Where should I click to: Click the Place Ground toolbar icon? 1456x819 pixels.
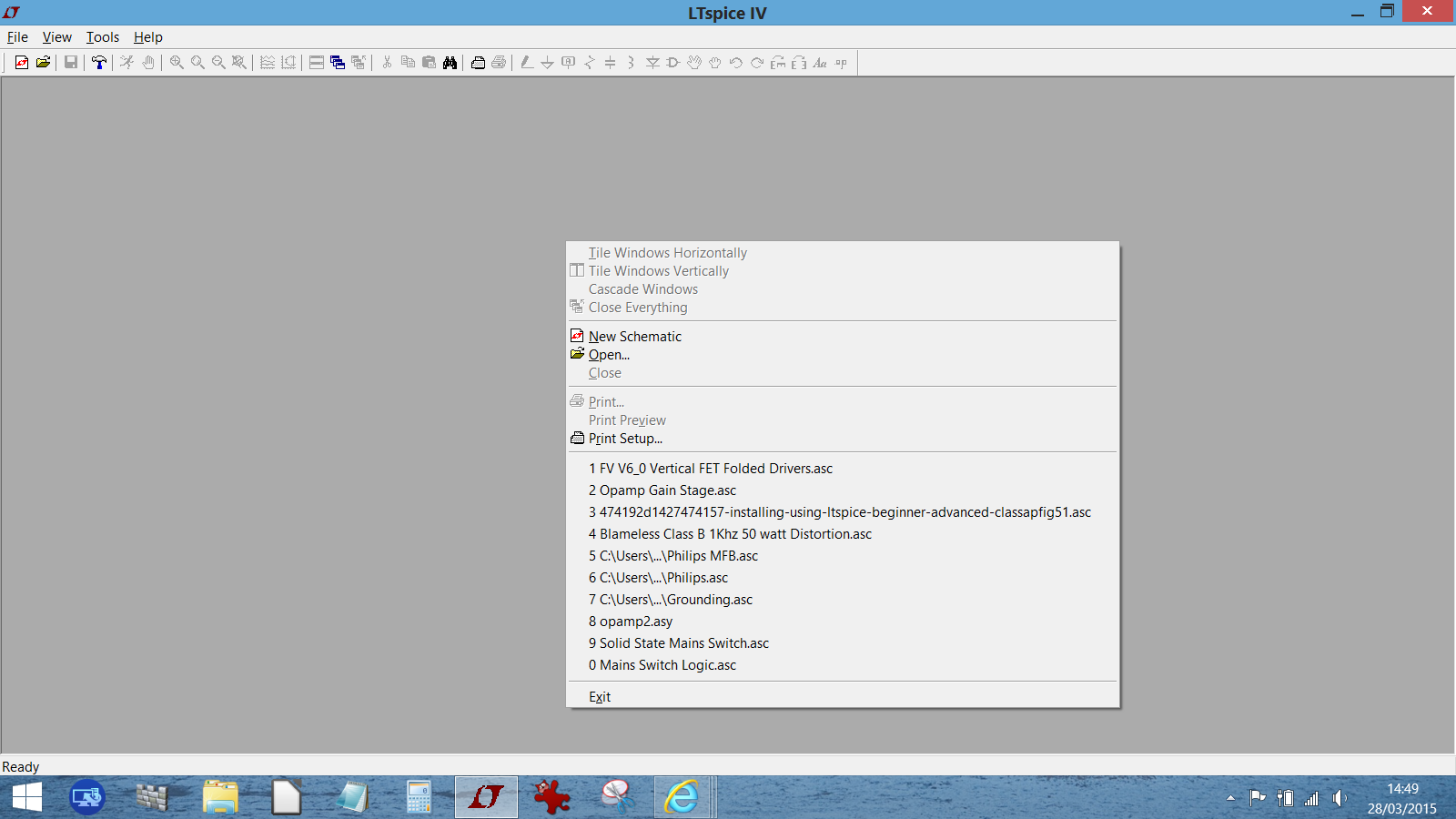[547, 63]
